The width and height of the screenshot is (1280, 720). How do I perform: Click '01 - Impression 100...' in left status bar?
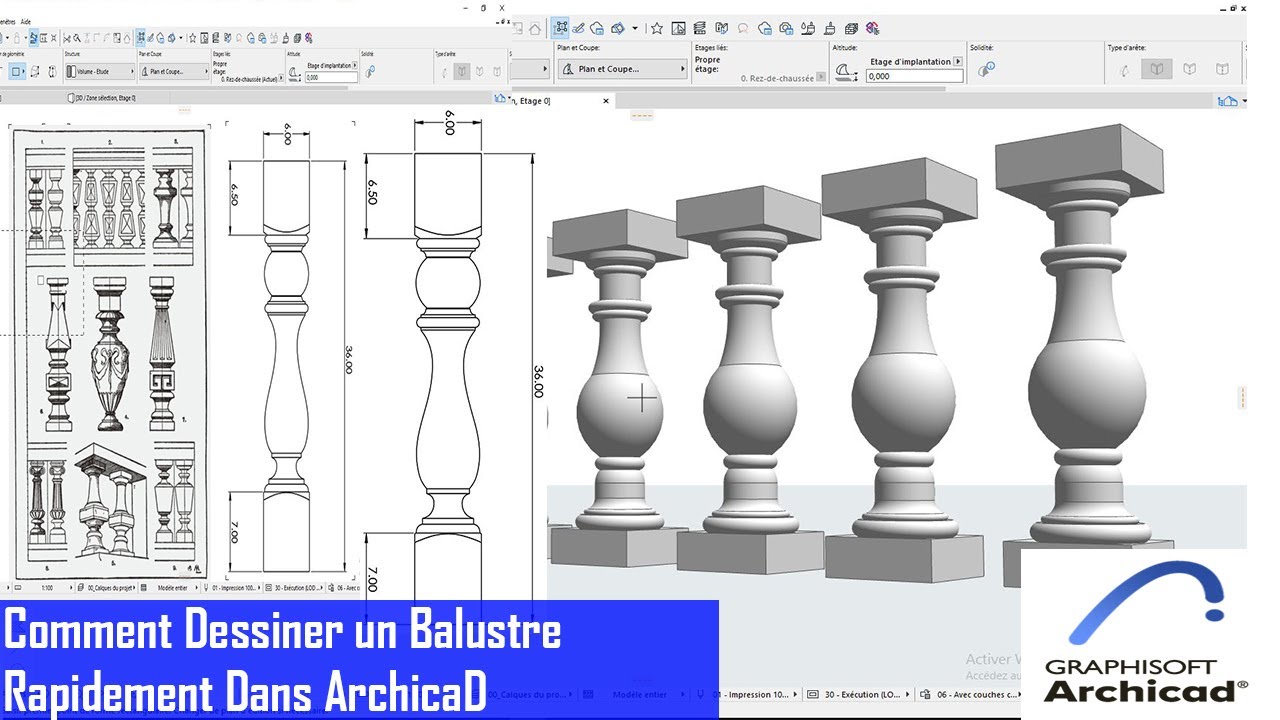234,588
